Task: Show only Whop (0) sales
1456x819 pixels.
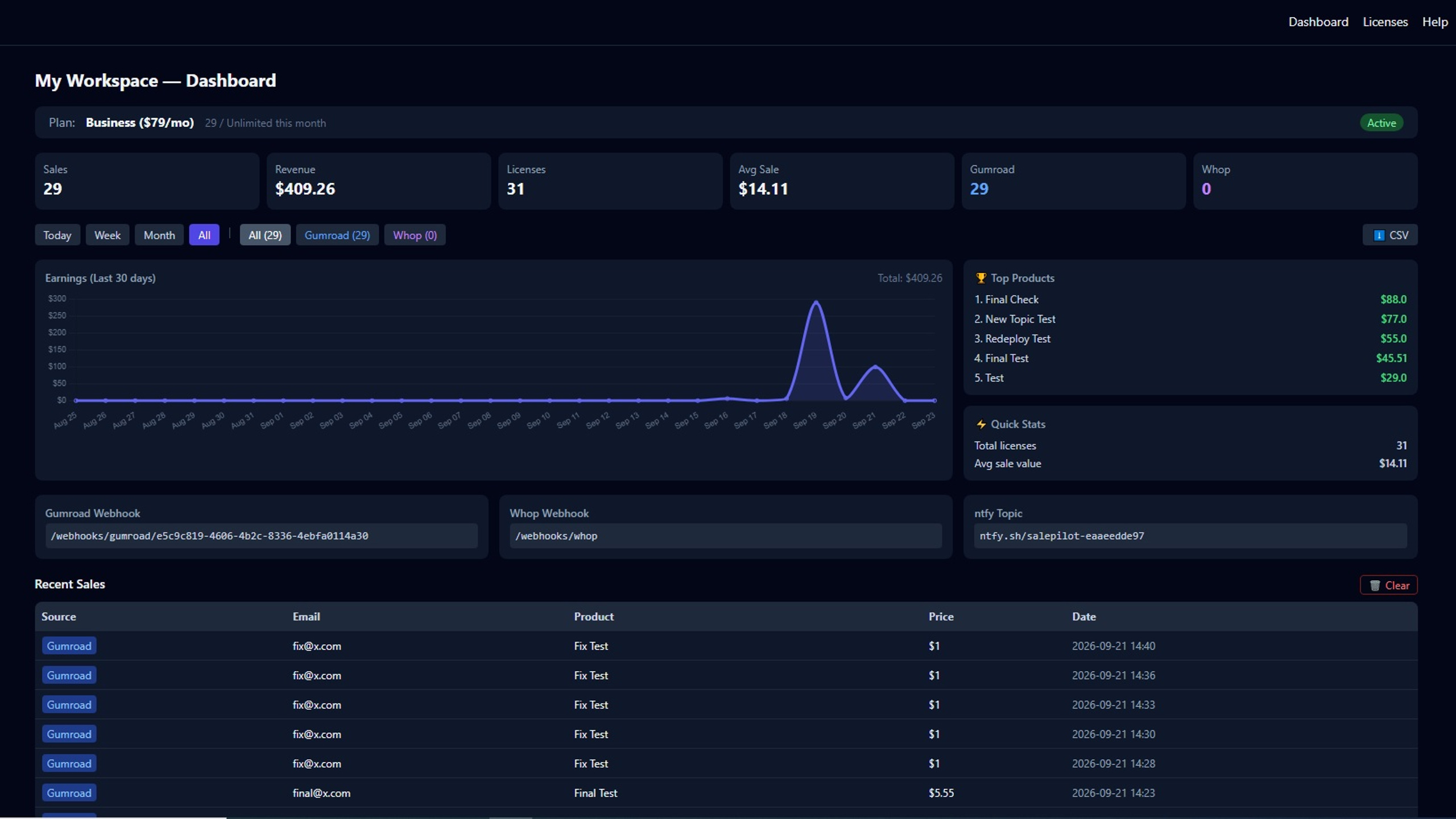Action: click(x=415, y=235)
